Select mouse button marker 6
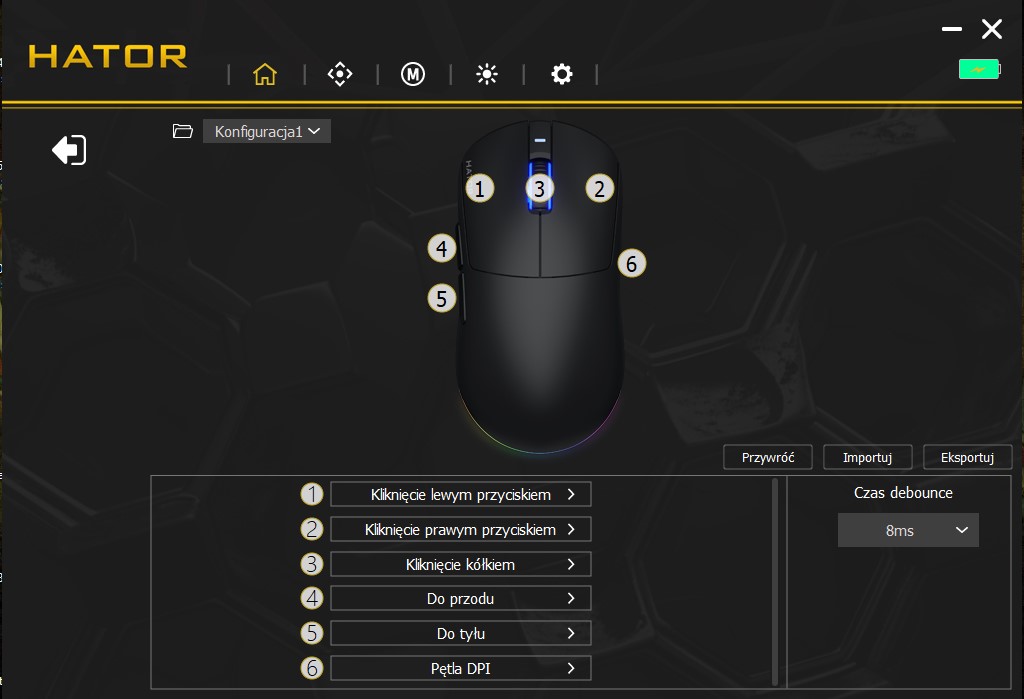 point(631,264)
